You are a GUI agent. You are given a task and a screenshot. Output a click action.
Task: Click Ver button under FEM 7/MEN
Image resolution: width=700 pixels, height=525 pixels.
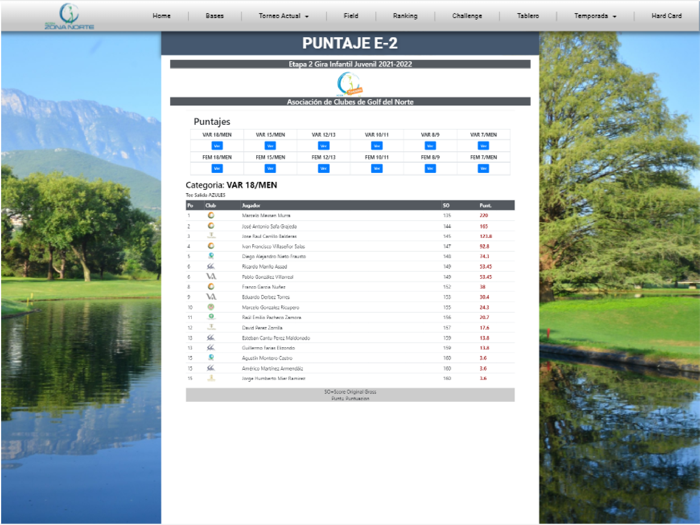coord(483,168)
